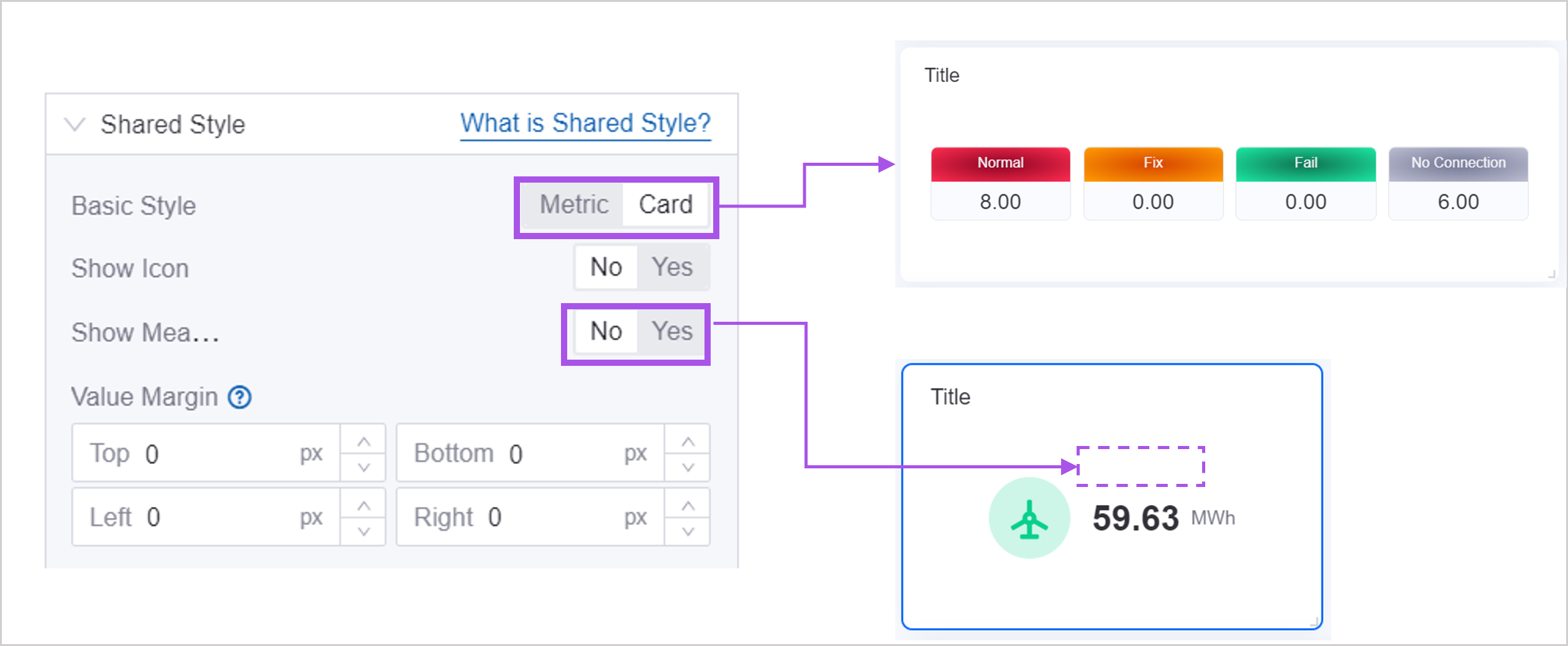Collapse the Shared Style section chevron
The height and width of the screenshot is (646, 1568).
75,124
